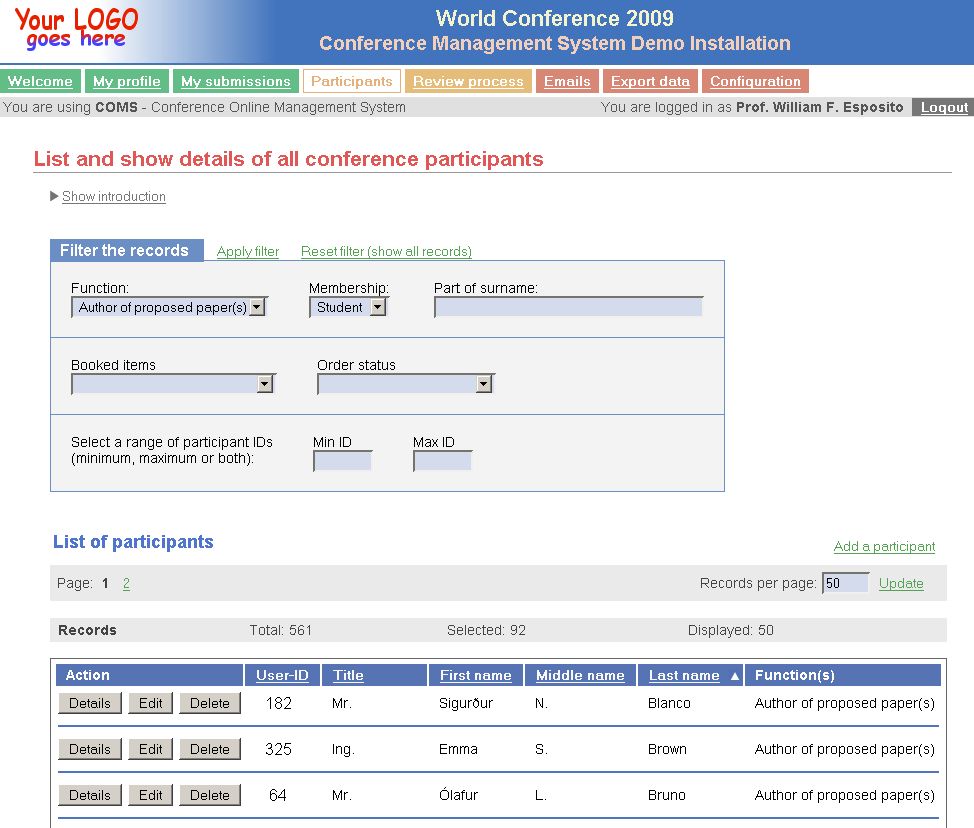The height and width of the screenshot is (828, 974).
Task: Sort by the First name column
Action: tap(476, 676)
